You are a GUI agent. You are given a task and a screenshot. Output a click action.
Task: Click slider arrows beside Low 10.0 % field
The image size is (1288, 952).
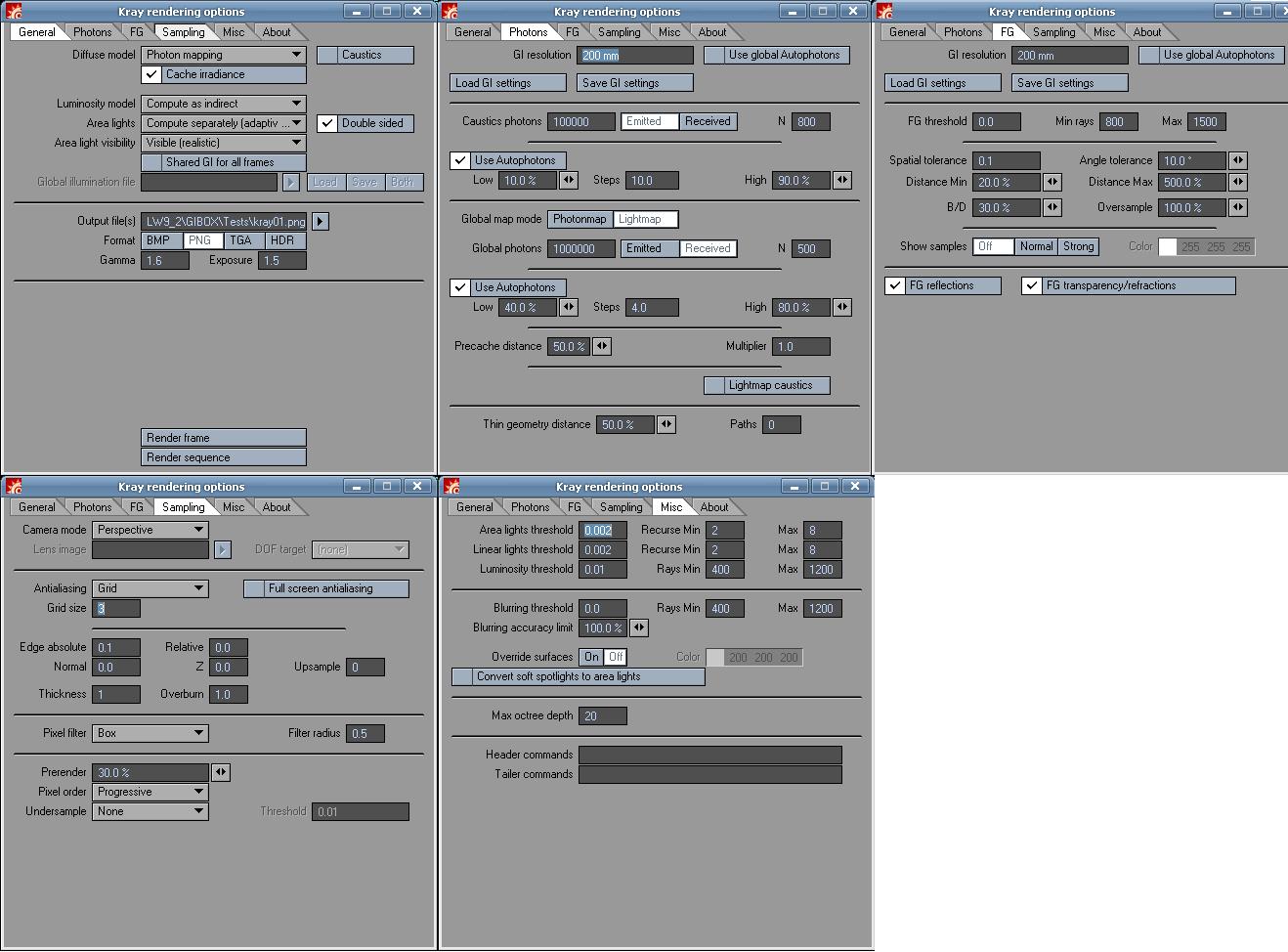[x=569, y=180]
